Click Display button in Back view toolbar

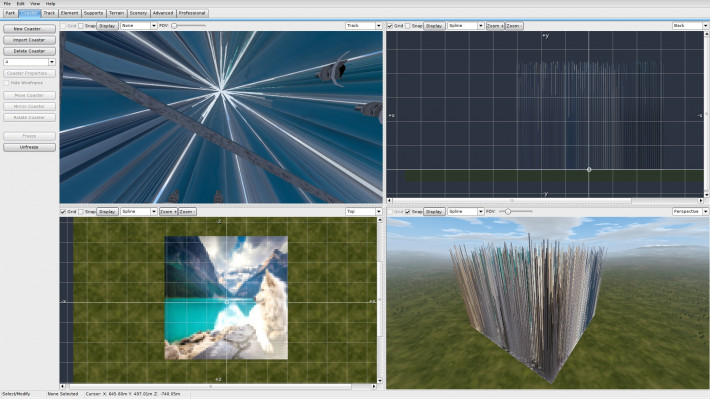tap(434, 26)
